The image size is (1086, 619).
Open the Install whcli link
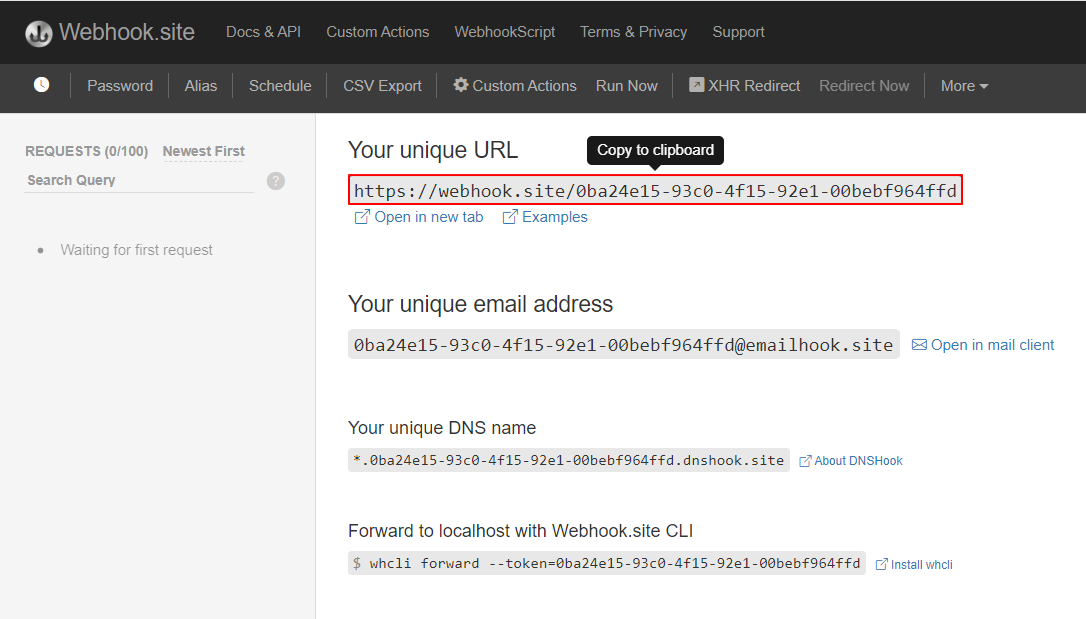click(x=921, y=565)
